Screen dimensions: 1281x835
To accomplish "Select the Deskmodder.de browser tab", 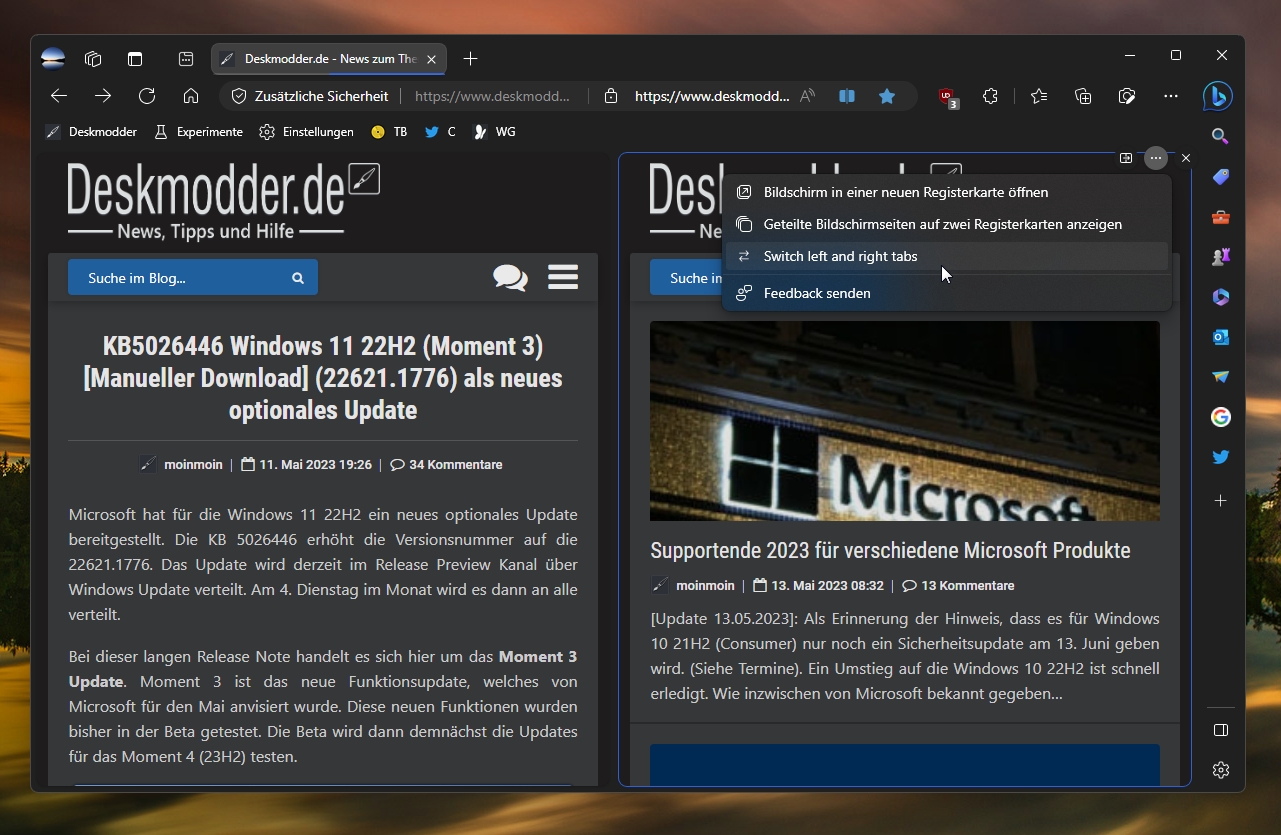I will coord(329,59).
